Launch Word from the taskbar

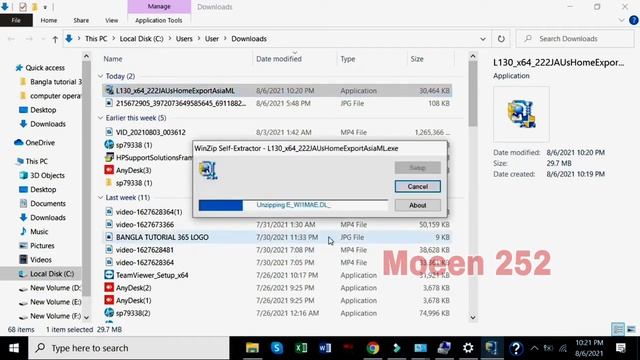tap(325, 348)
